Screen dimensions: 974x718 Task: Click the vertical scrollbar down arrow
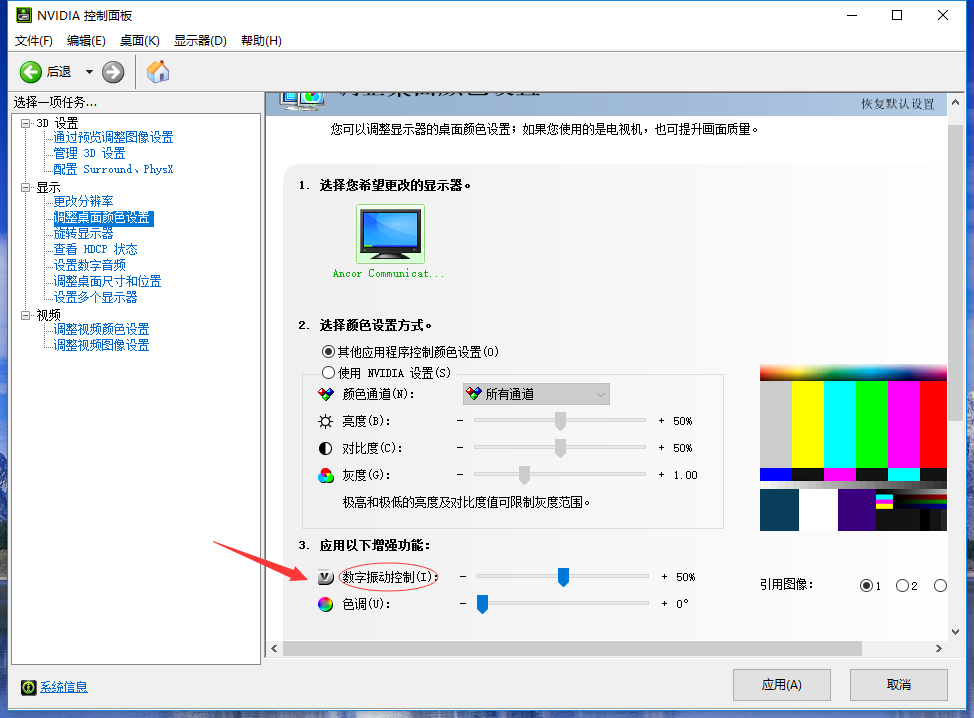coord(955,632)
